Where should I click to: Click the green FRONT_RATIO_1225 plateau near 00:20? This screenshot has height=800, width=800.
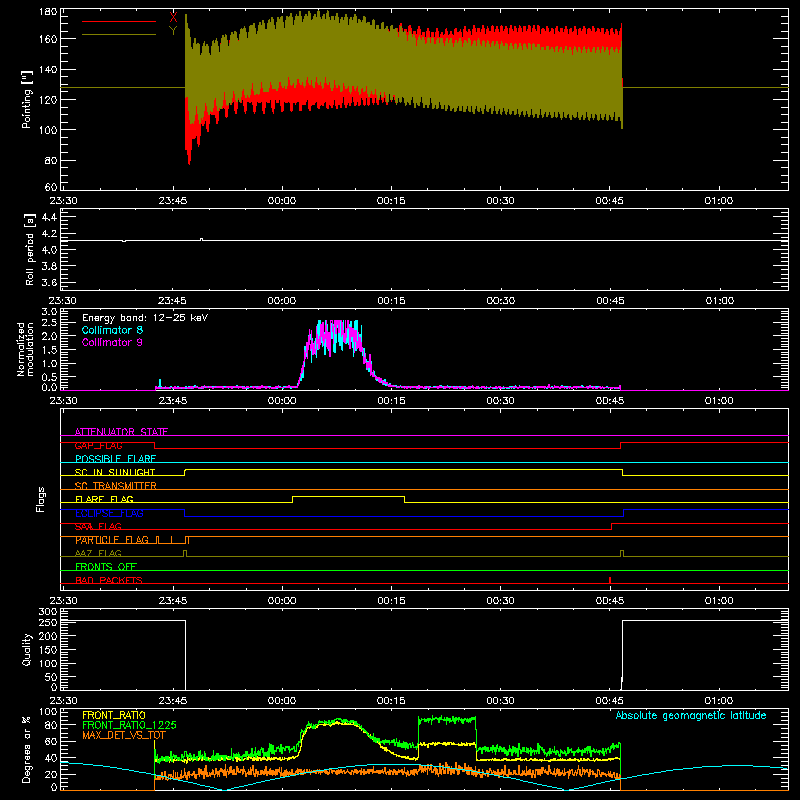[x=447, y=720]
